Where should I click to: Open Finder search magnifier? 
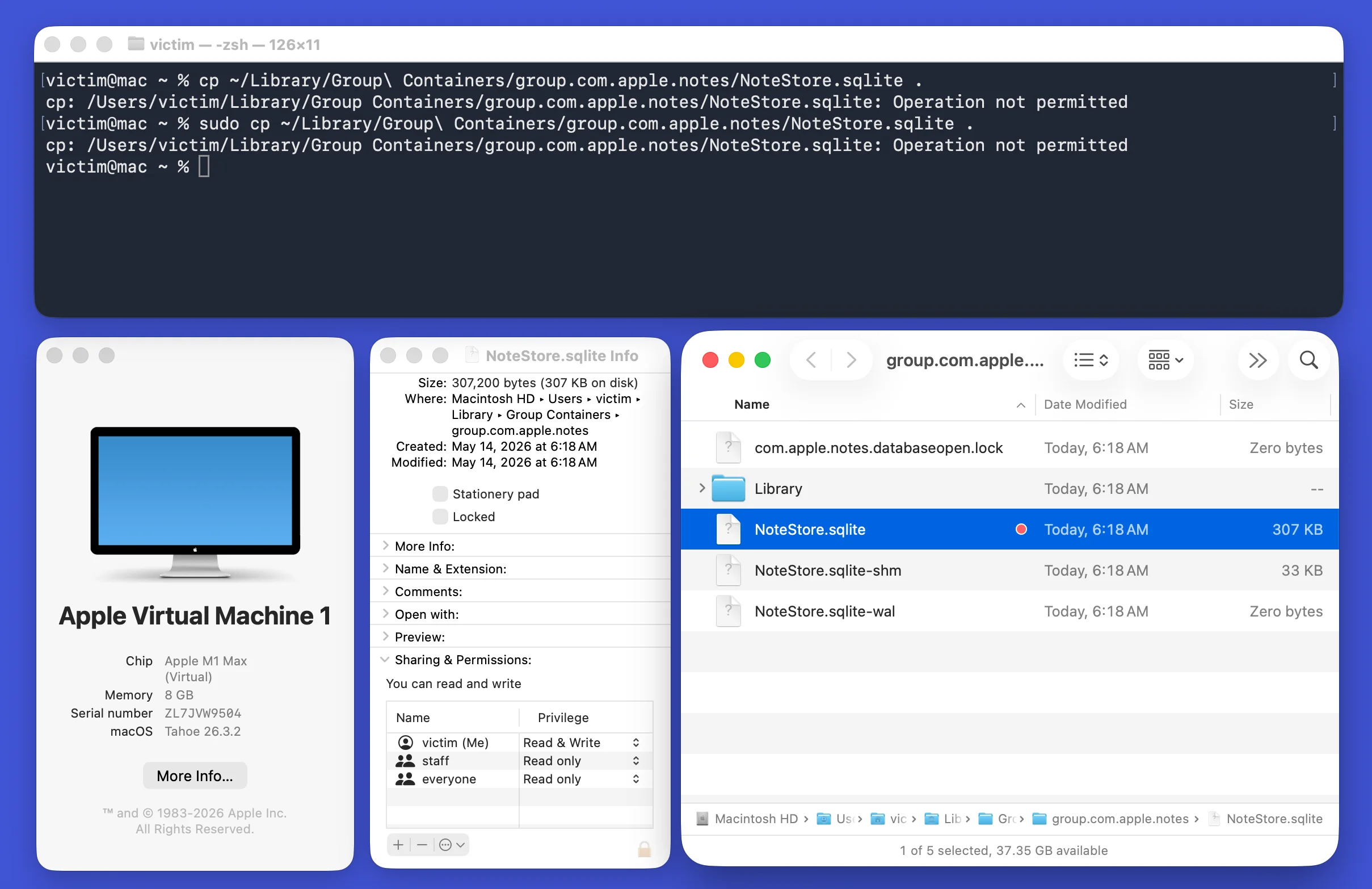click(1308, 360)
